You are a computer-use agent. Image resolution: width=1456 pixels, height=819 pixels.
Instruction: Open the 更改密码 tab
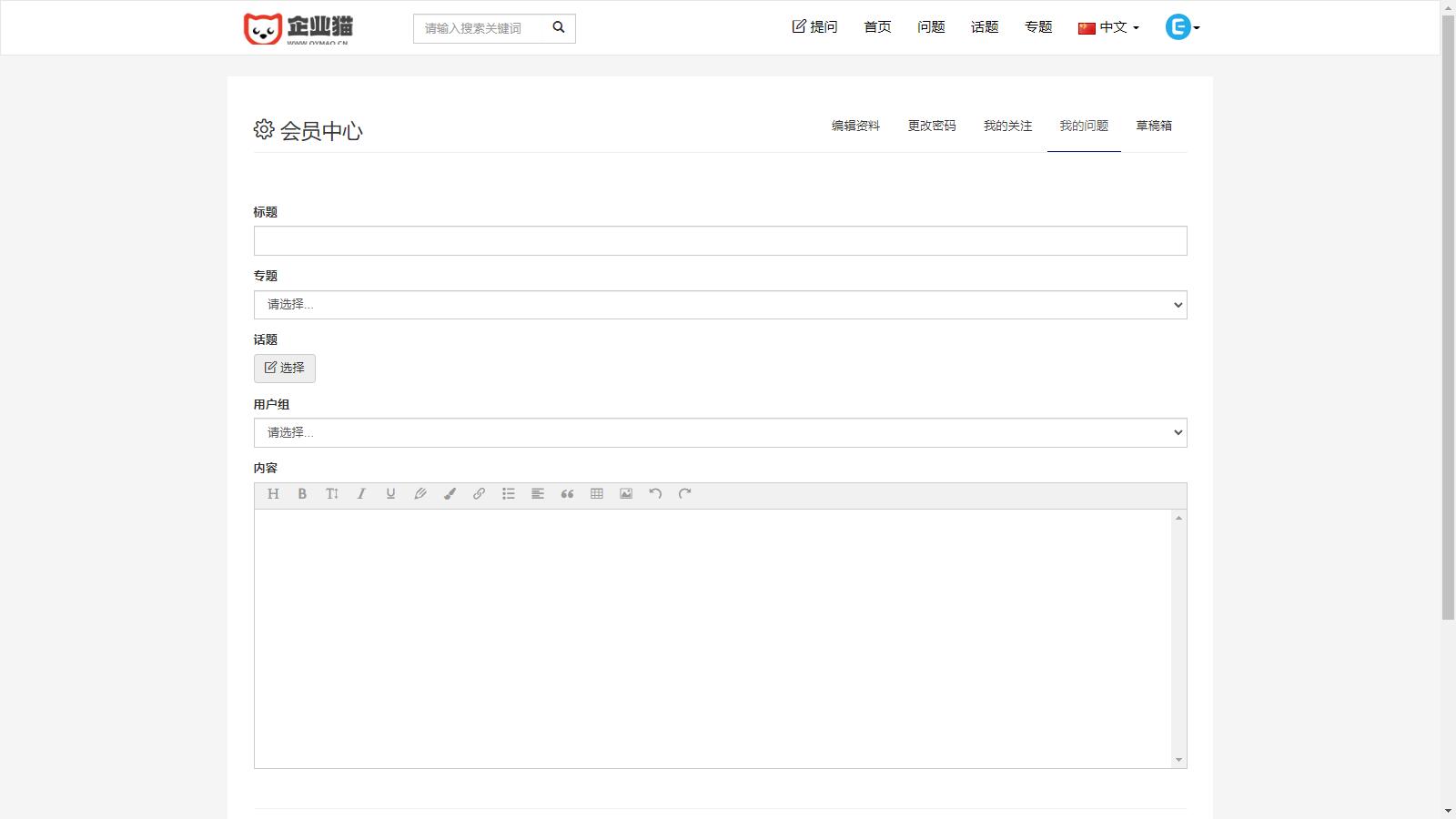tap(931, 126)
